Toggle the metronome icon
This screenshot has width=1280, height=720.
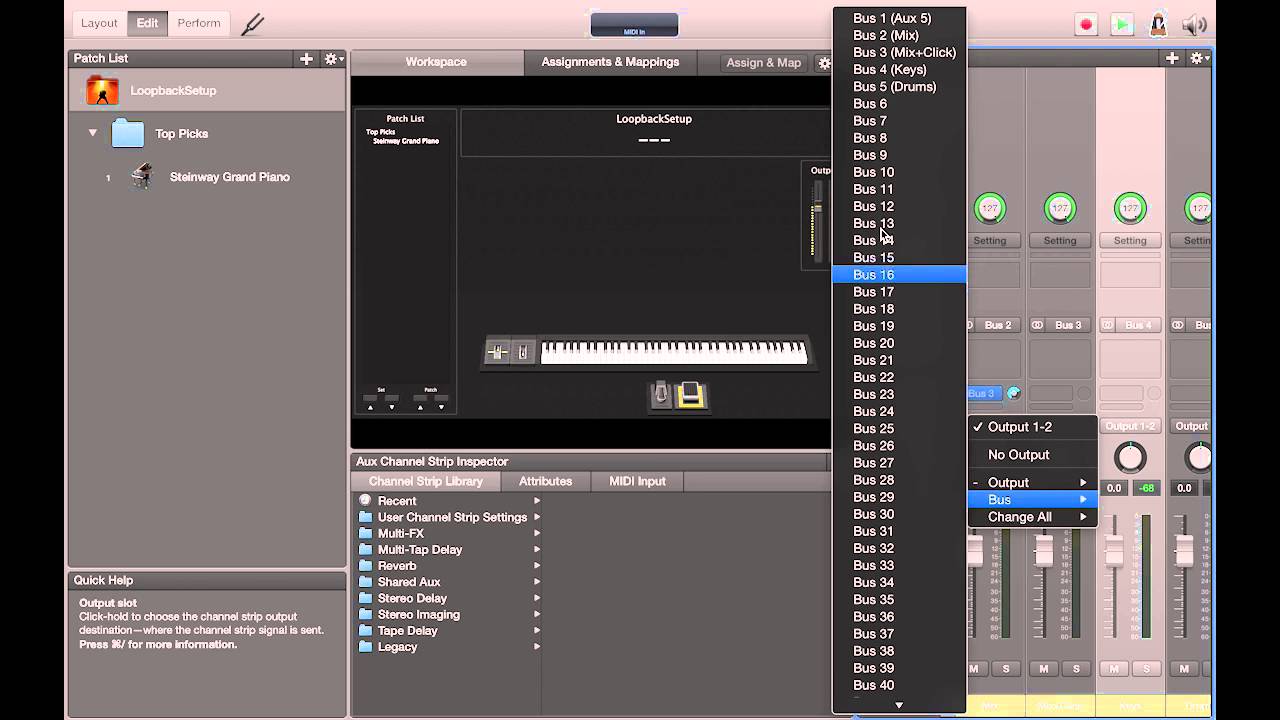(1158, 25)
